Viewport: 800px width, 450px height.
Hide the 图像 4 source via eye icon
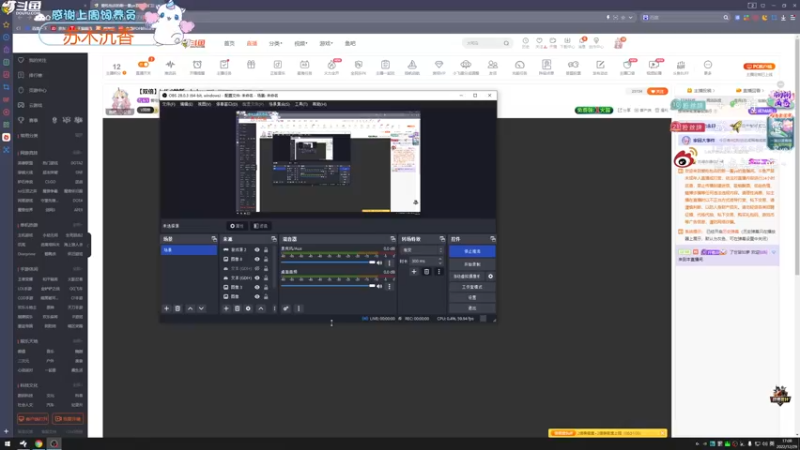coord(257,259)
